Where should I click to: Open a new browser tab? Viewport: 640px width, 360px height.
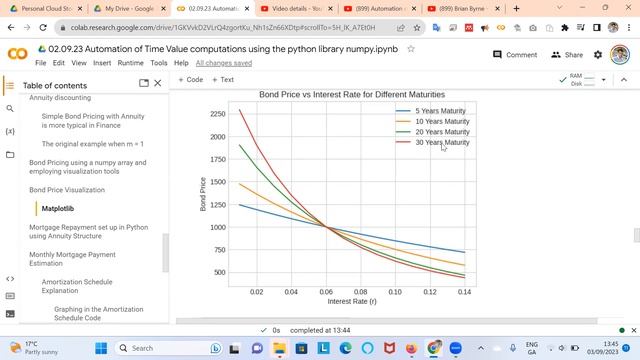click(516, 9)
